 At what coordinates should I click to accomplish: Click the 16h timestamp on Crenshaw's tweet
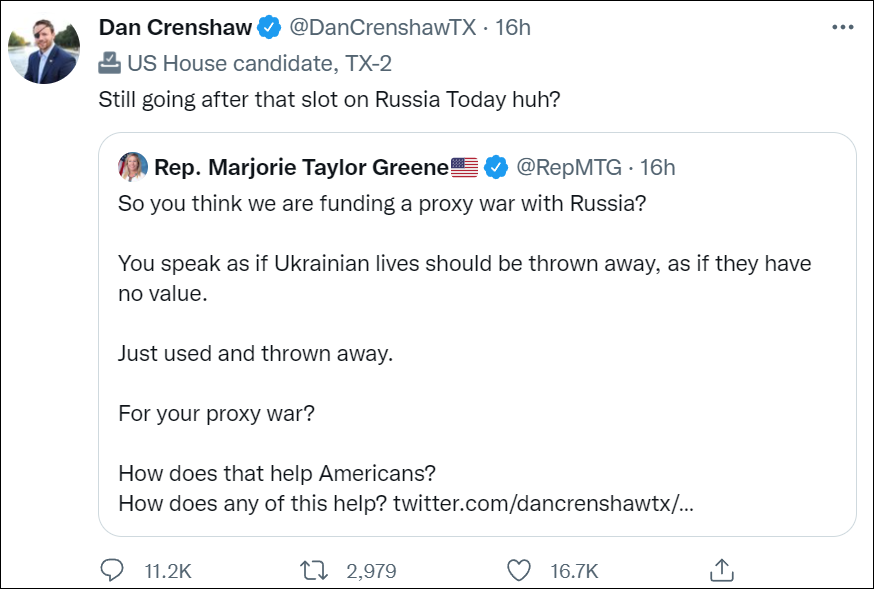513,28
